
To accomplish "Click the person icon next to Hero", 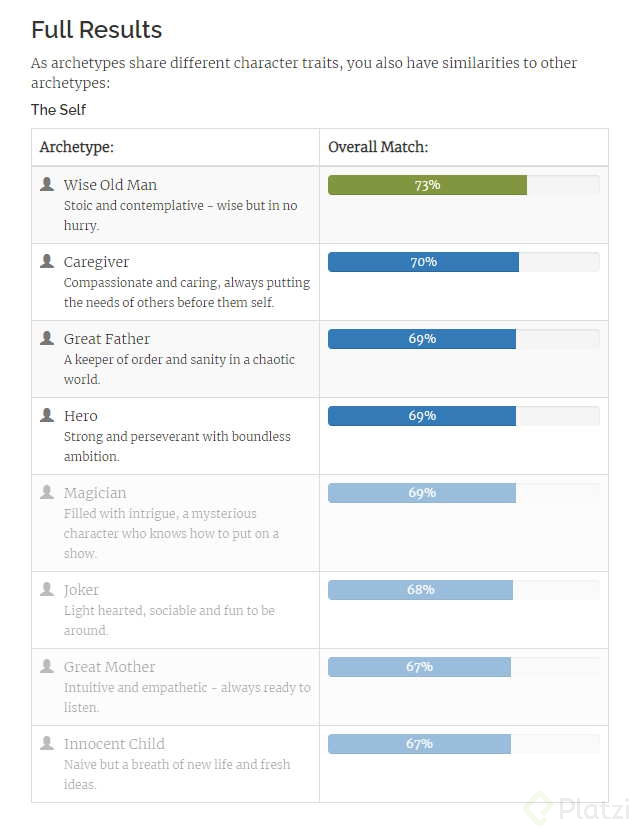I will tap(47, 415).
